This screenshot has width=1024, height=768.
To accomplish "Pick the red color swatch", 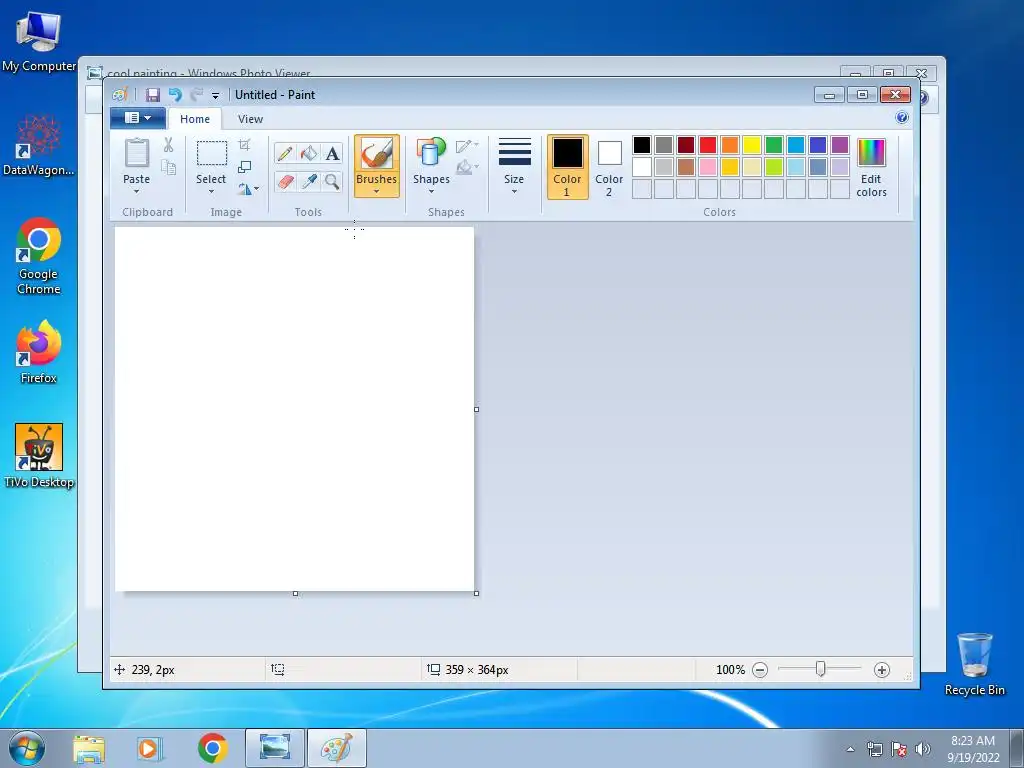I will tap(708, 144).
